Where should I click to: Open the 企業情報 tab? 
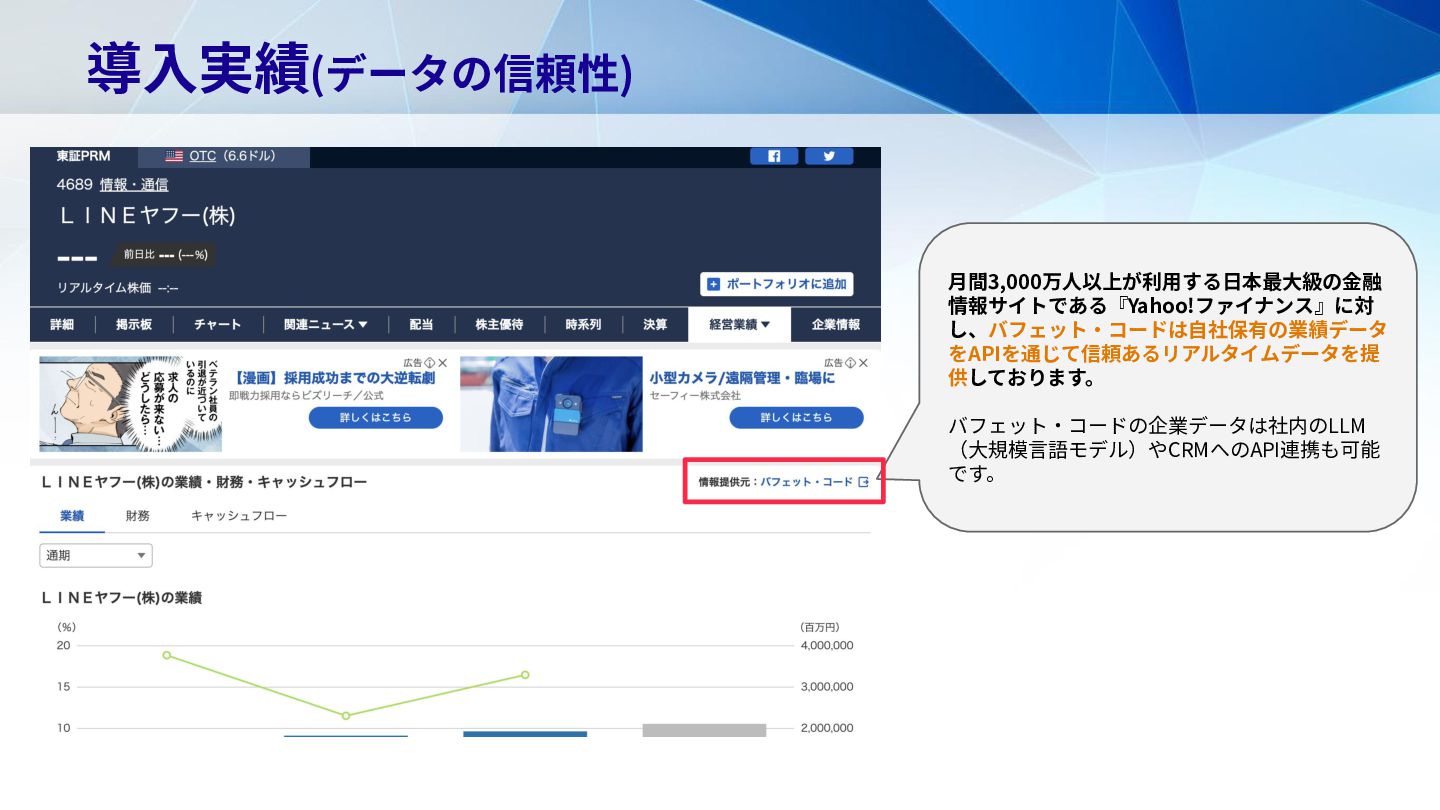point(836,325)
